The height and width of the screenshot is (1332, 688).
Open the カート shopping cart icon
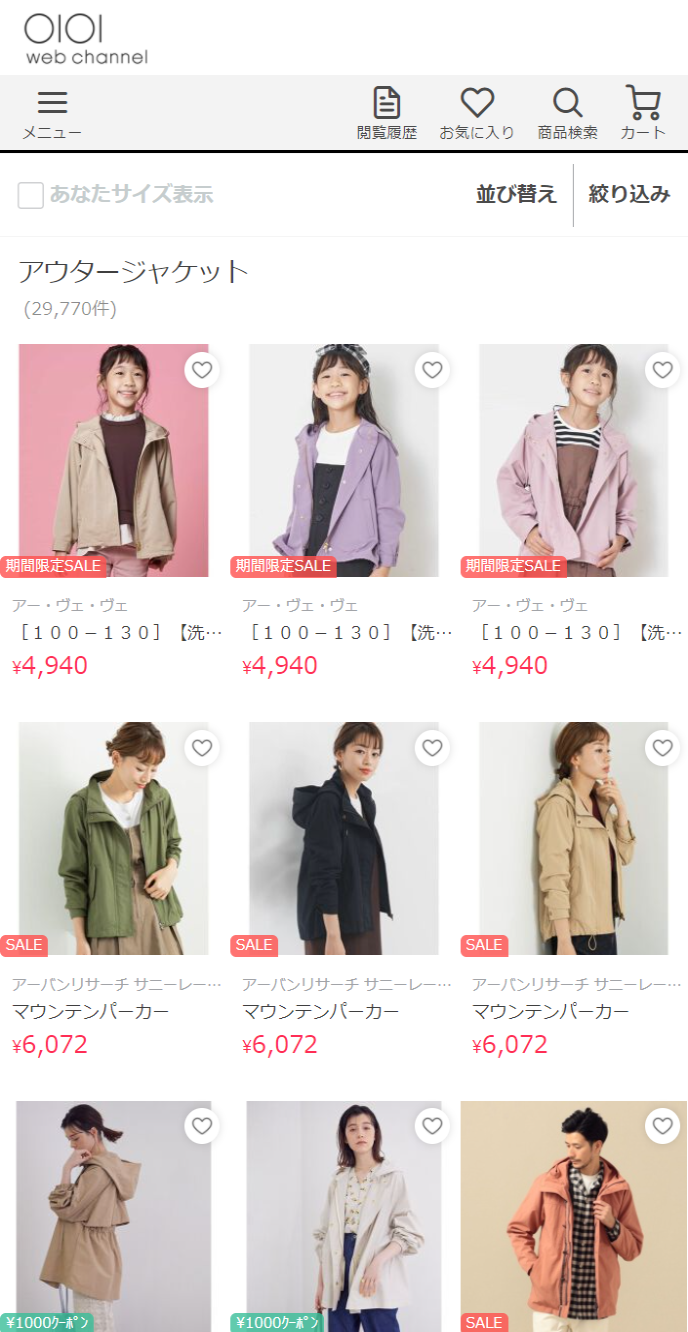(643, 114)
